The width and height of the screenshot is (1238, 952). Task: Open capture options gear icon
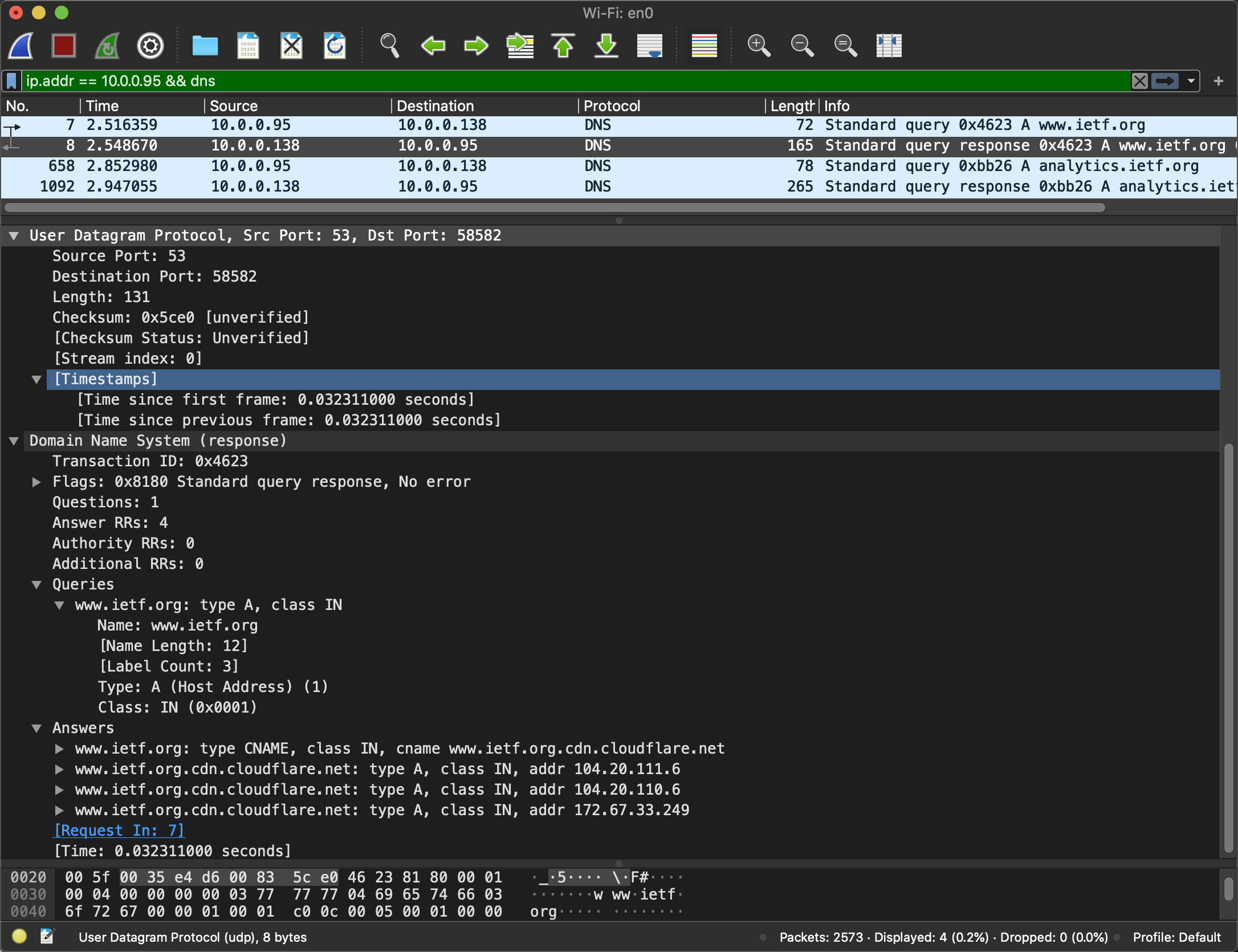(150, 46)
